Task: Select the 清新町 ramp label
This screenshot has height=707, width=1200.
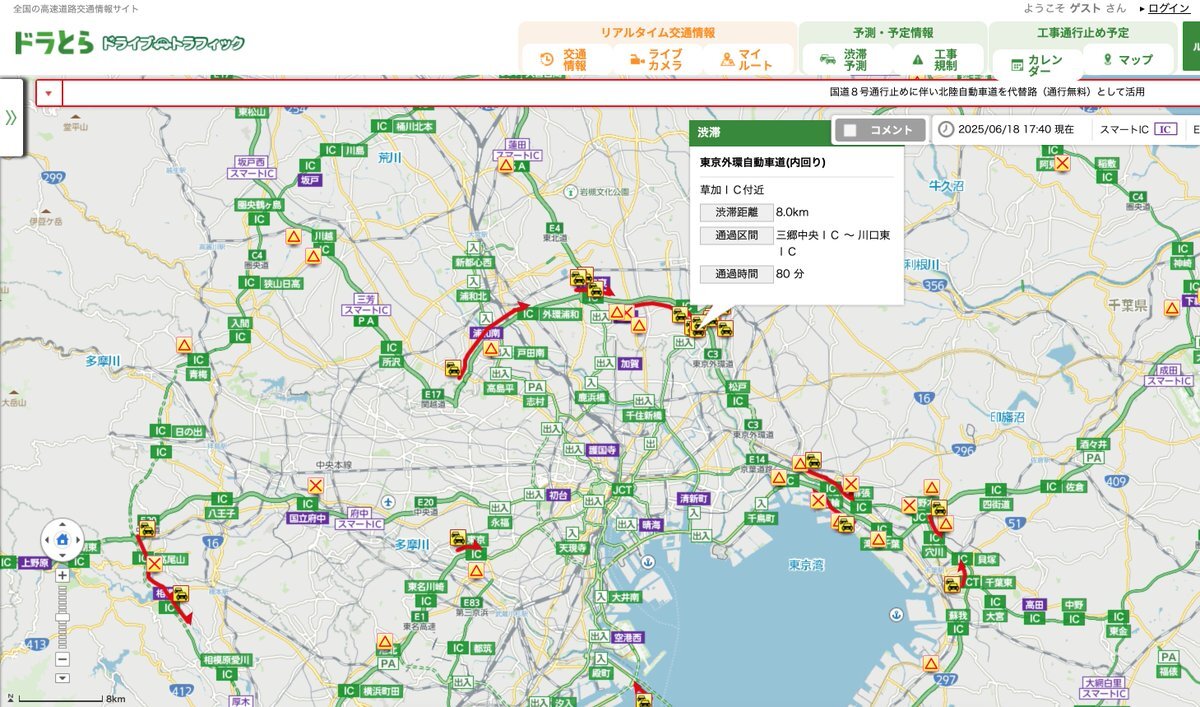Action: point(693,498)
